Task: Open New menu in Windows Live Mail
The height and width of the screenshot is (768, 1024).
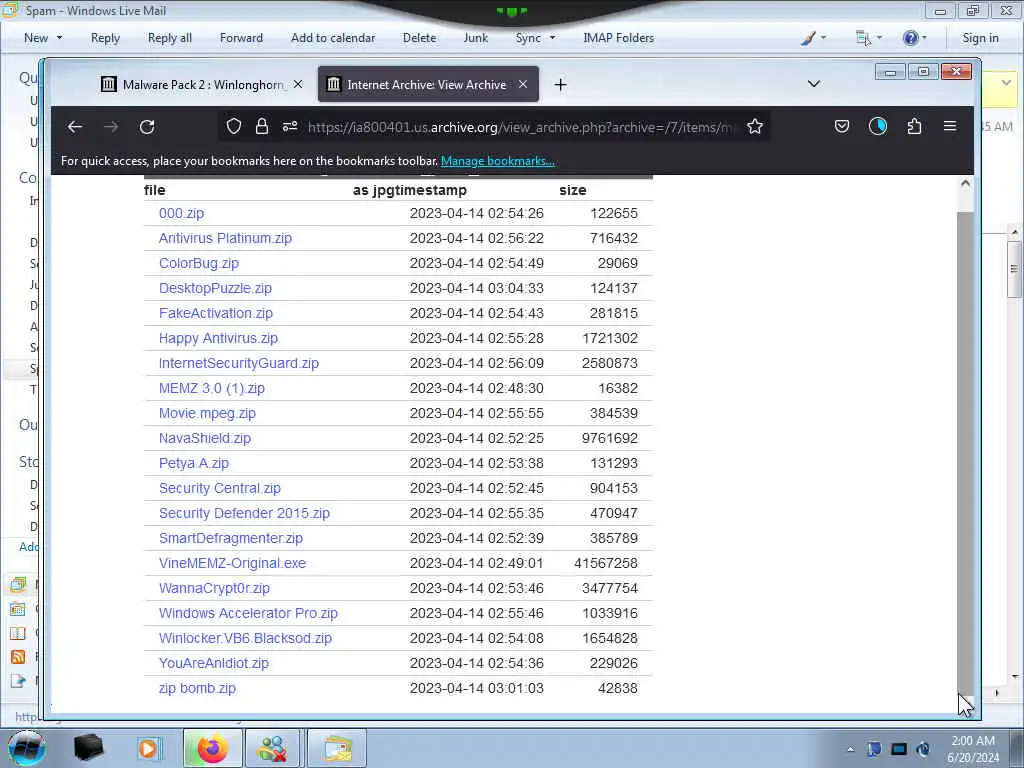Action: click(x=43, y=38)
